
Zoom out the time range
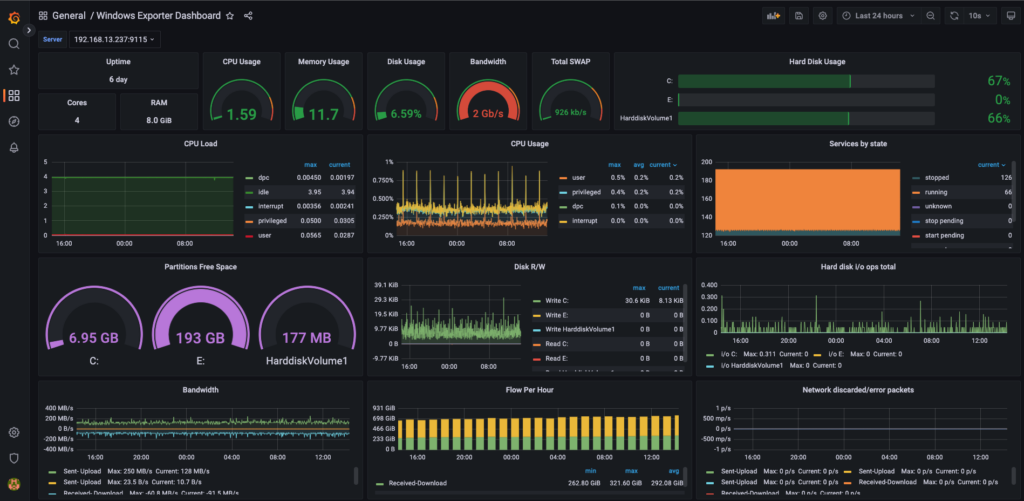coord(930,16)
